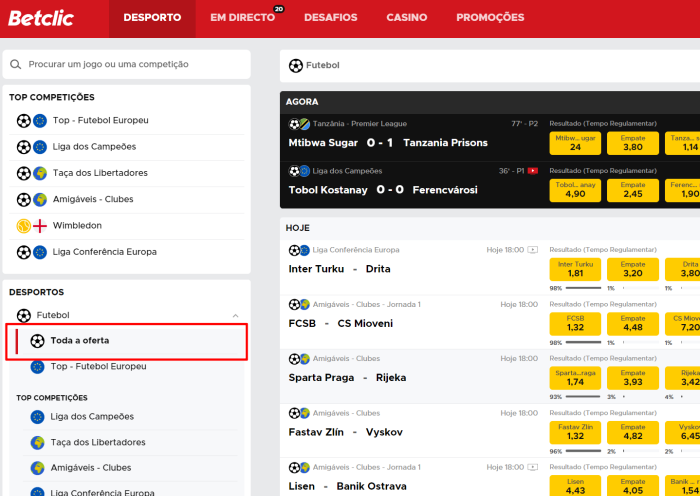Open the DESAFIOS tab

[x=331, y=18]
